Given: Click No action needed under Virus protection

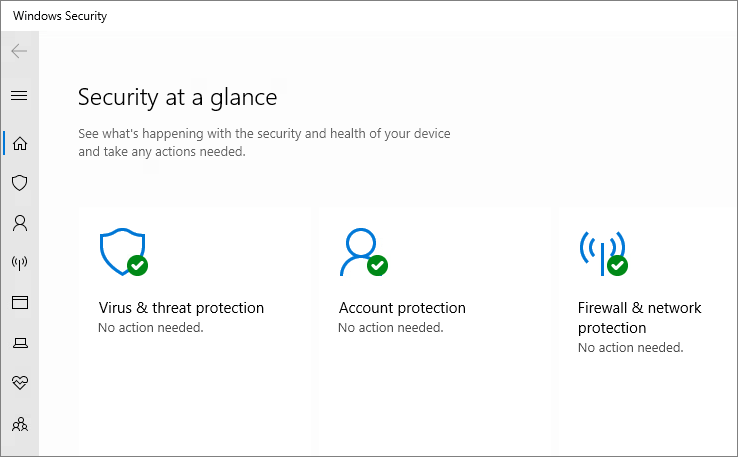Looking at the screenshot, I should tap(150, 327).
